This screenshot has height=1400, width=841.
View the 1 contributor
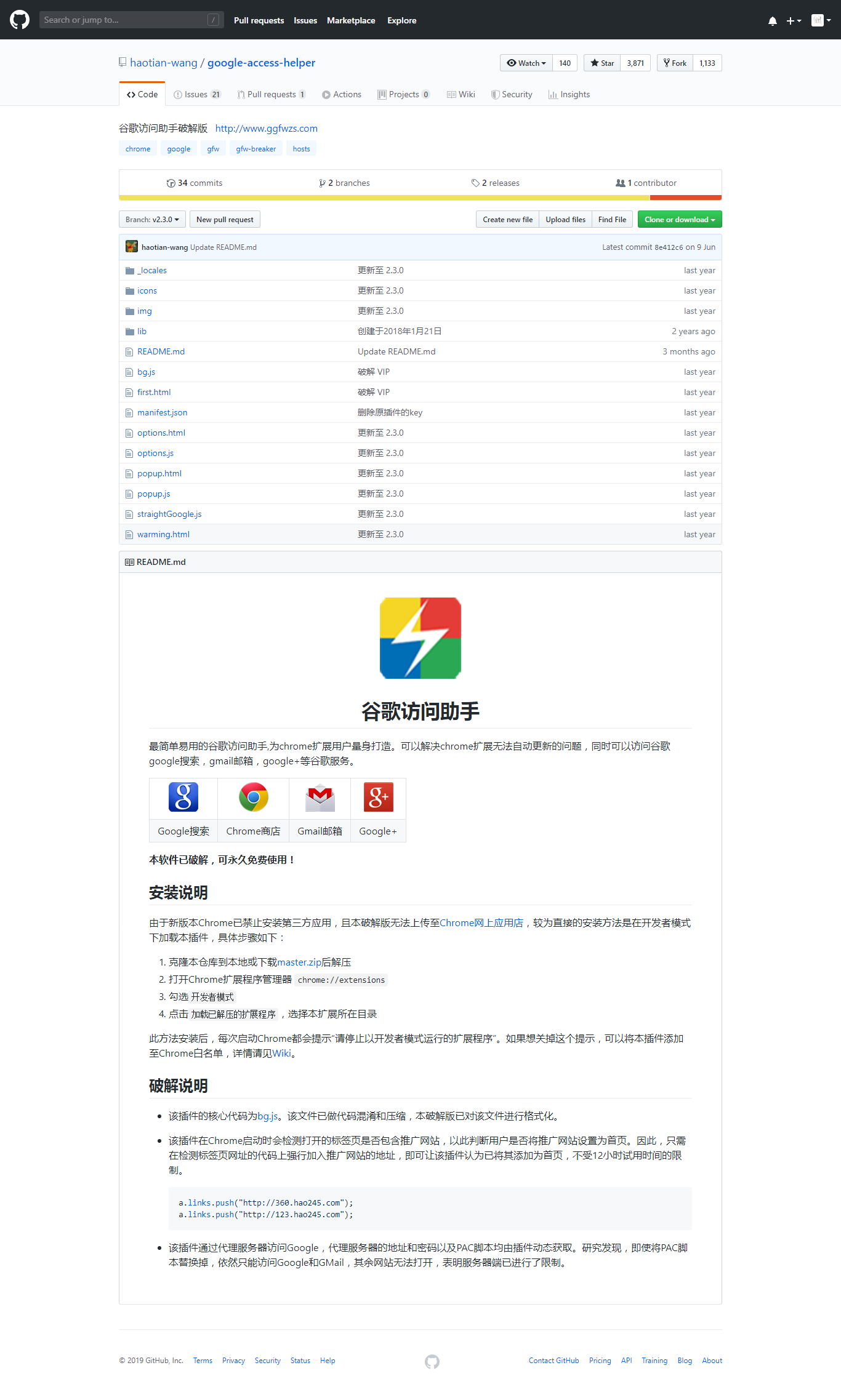[x=646, y=183]
